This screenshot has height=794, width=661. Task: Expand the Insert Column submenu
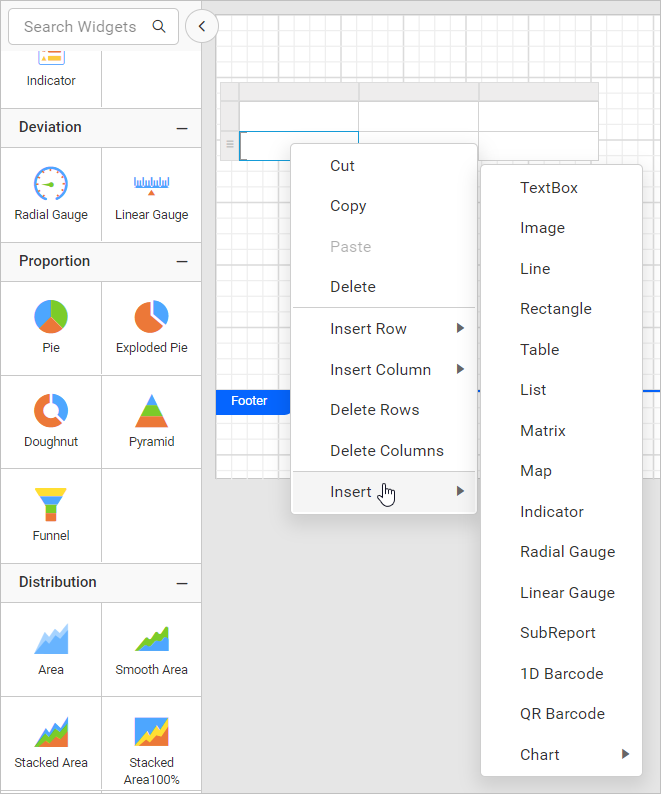(x=384, y=370)
